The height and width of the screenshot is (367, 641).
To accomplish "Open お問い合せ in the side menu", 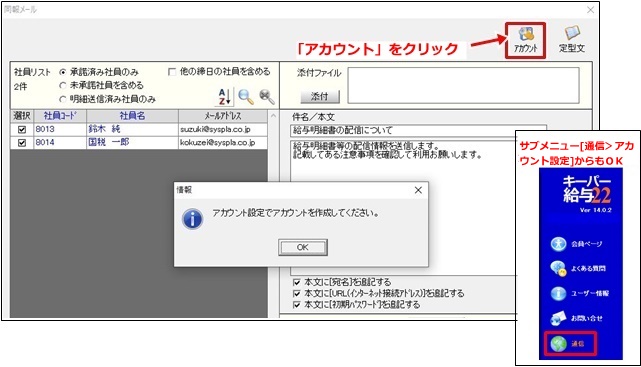I will [x=576, y=318].
